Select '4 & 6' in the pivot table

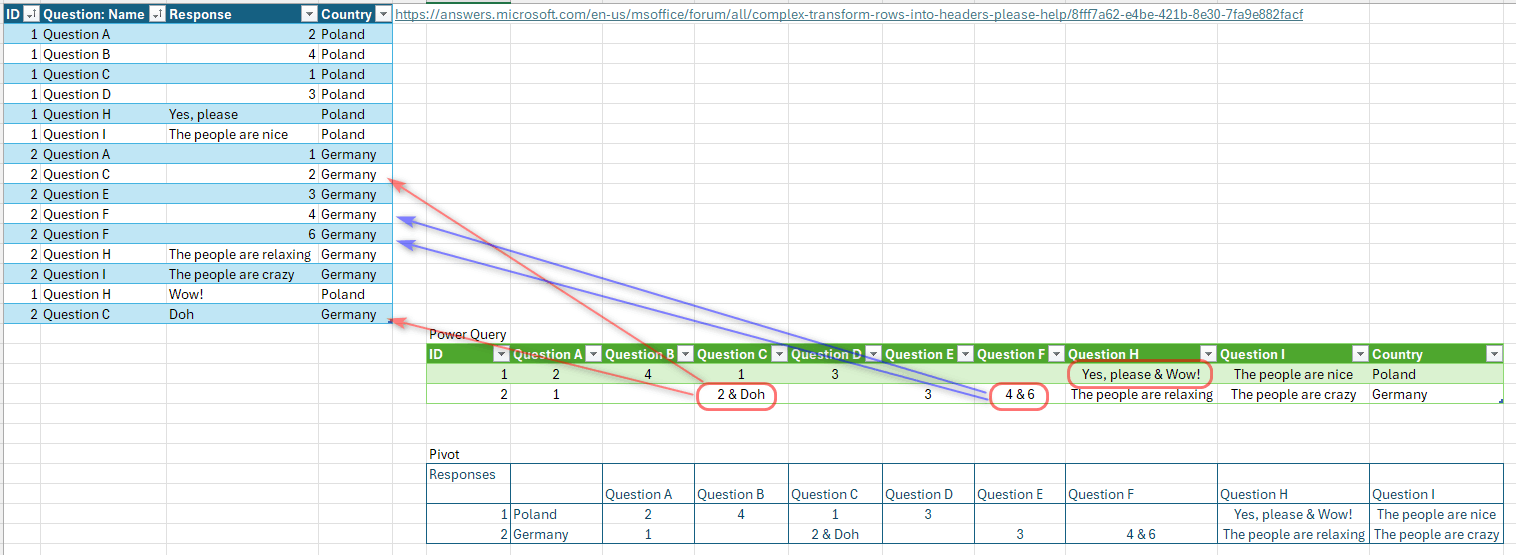pyautogui.click(x=1141, y=534)
